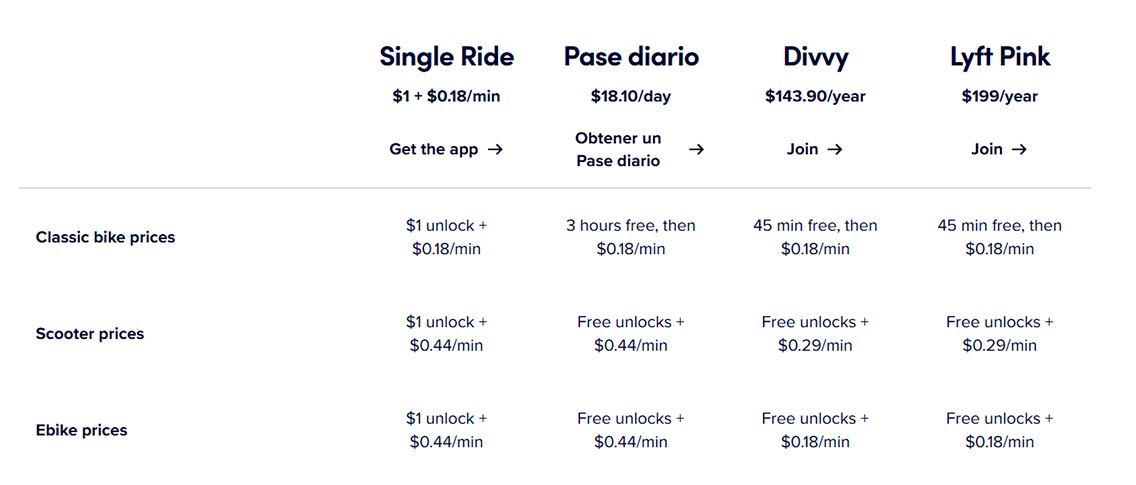Select the Join link under Lyft Pink
The image size is (1136, 485).
tap(987, 150)
